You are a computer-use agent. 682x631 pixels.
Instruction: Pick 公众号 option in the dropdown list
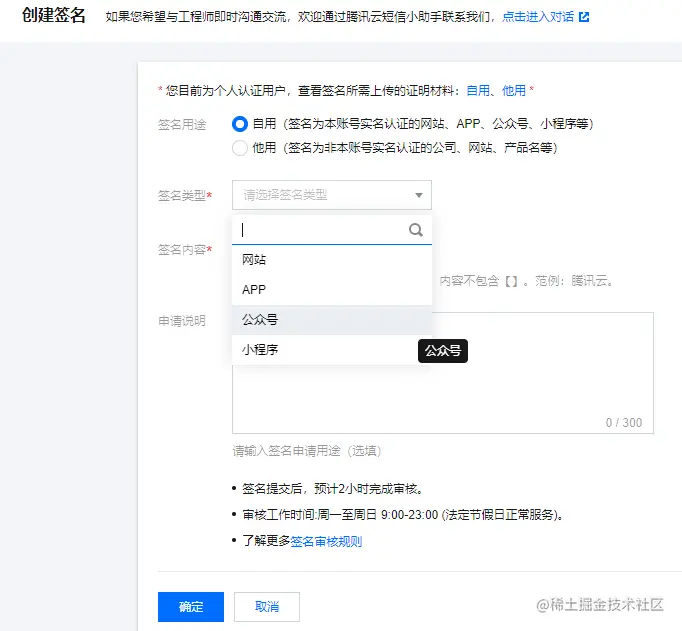tap(260, 320)
